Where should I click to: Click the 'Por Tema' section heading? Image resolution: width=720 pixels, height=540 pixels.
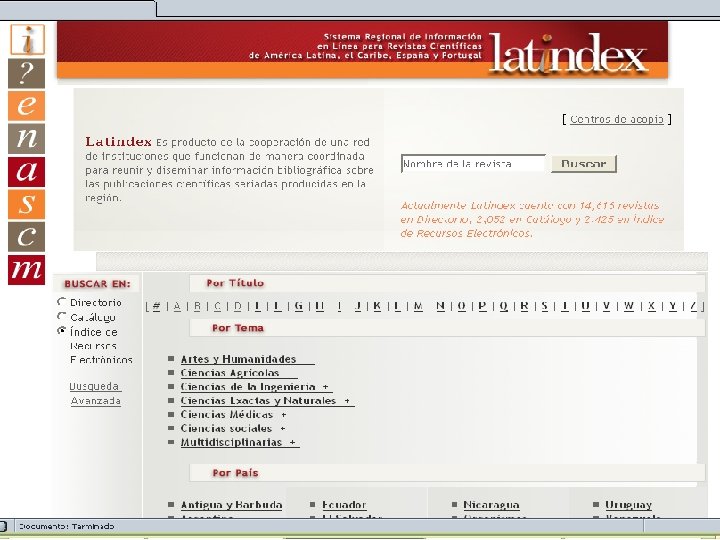[238, 328]
